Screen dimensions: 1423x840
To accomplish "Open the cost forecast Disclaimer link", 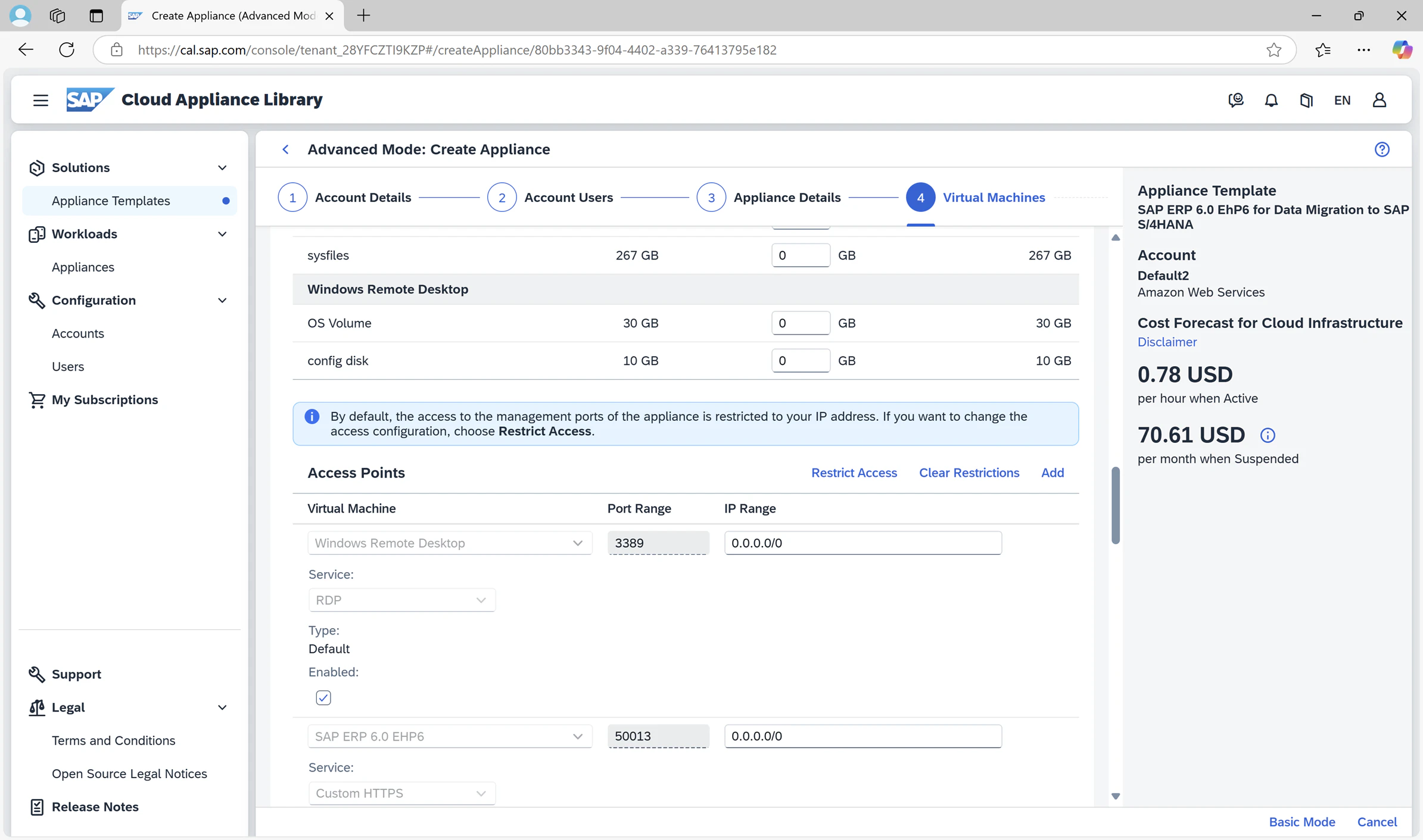I will [1167, 342].
